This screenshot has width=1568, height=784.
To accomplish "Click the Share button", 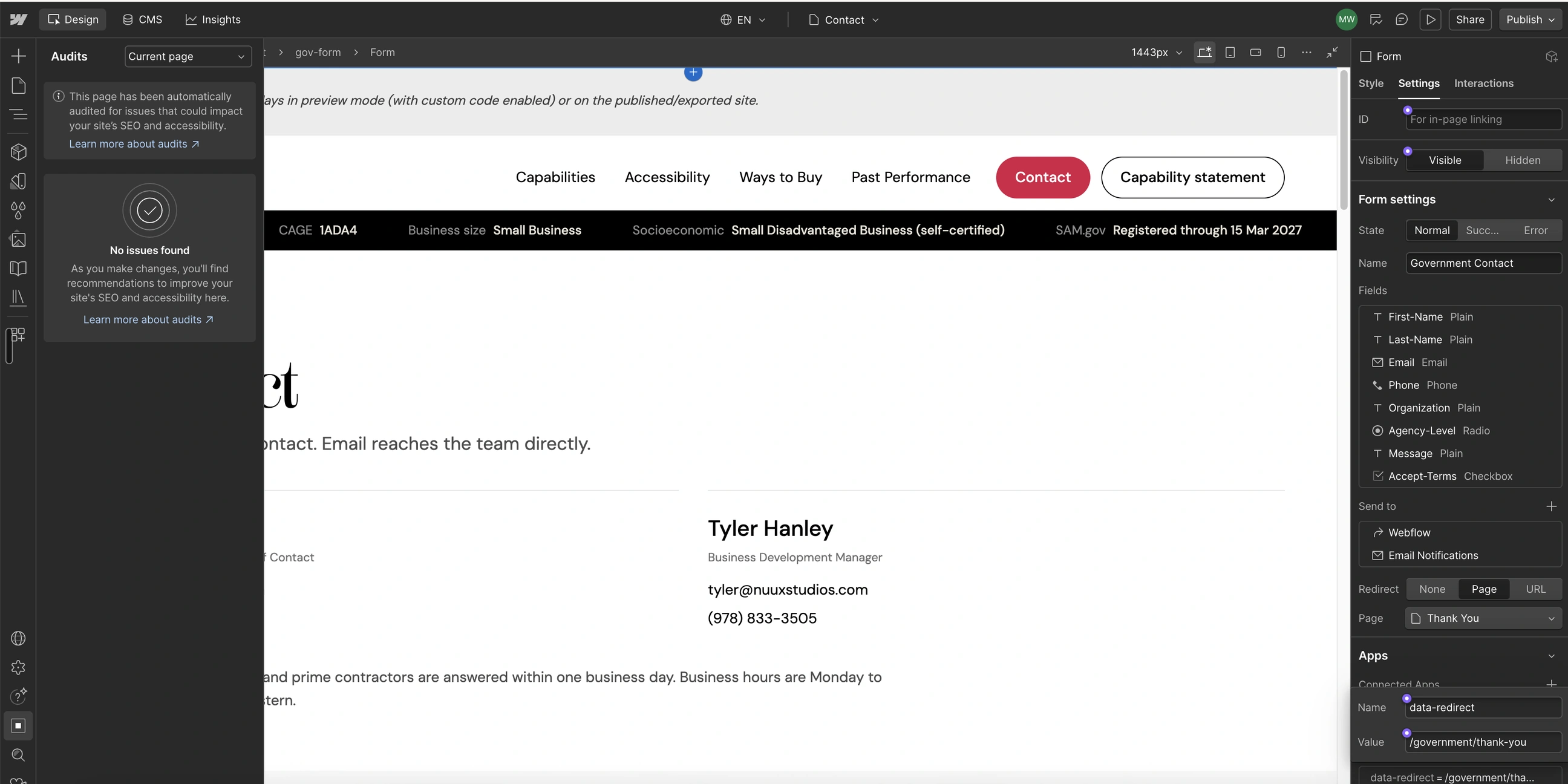I will 1469,19.
